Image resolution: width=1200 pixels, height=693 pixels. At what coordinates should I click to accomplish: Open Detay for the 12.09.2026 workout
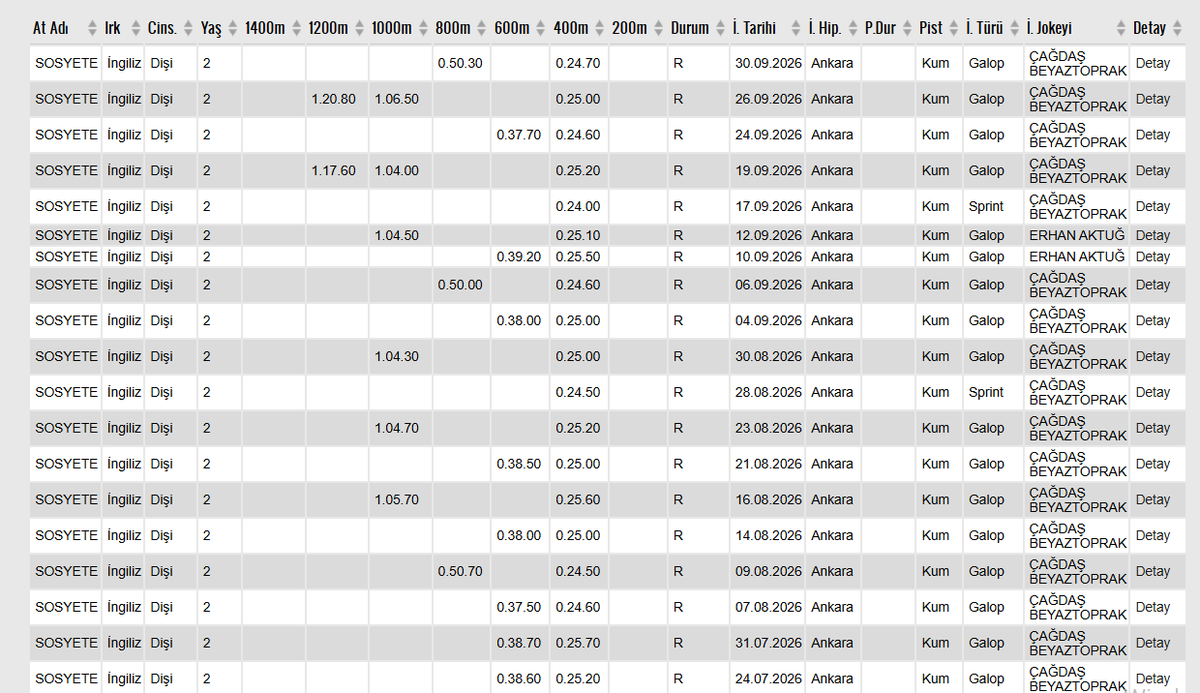click(x=1152, y=235)
